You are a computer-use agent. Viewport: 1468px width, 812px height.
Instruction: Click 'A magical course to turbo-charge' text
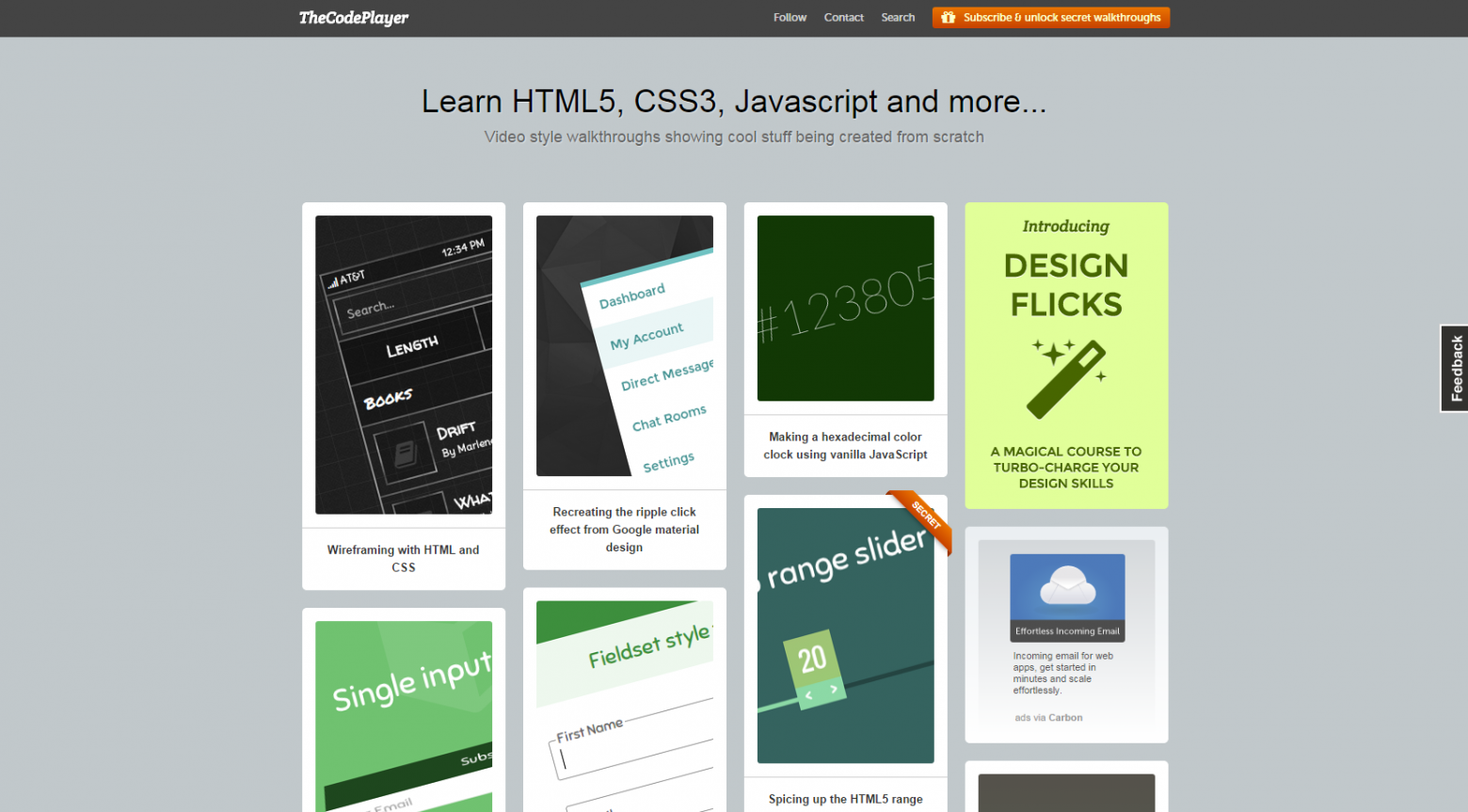(1066, 468)
